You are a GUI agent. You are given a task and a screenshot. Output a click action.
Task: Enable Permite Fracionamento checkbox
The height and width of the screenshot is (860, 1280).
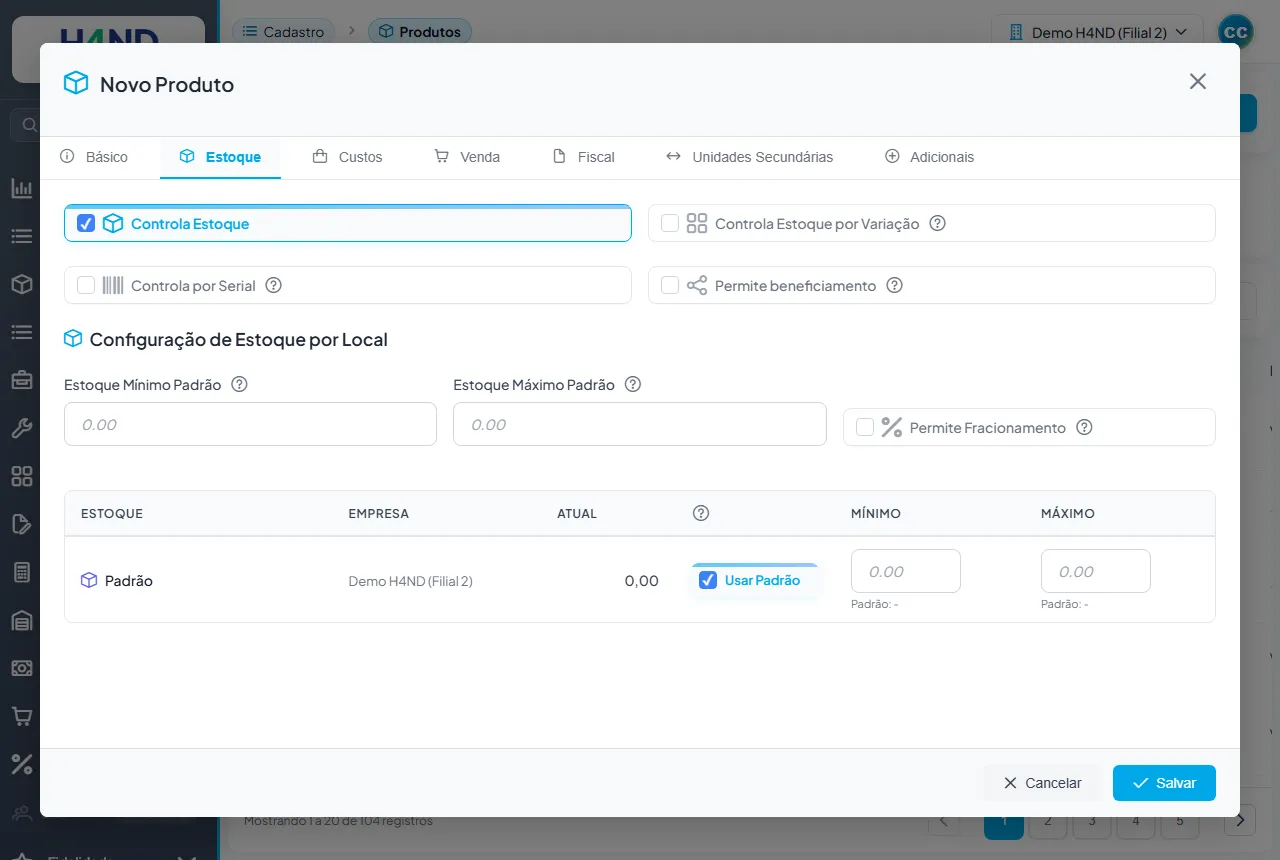(x=865, y=427)
